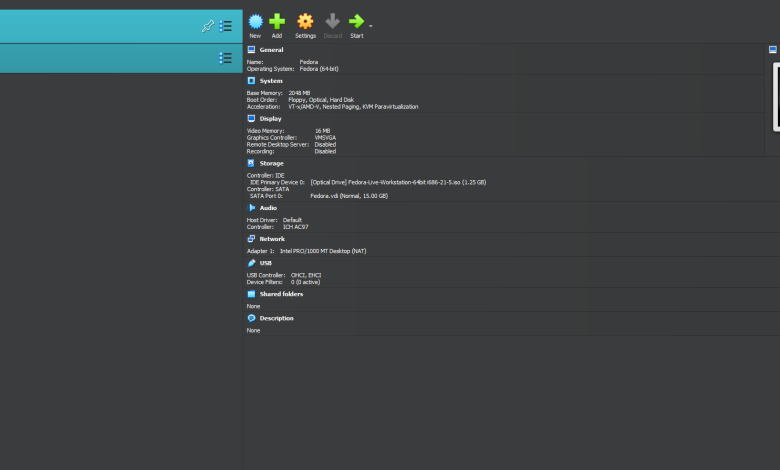Click the Preview panel monitor icon

(773, 50)
